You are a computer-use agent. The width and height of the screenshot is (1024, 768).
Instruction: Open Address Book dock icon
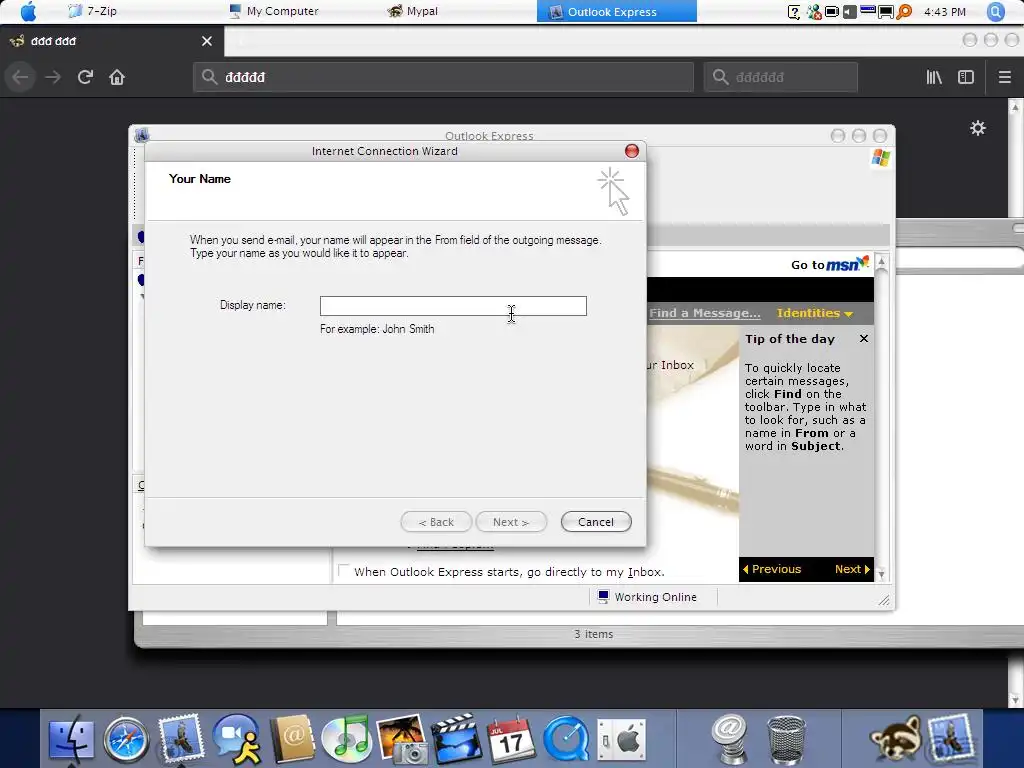click(293, 739)
